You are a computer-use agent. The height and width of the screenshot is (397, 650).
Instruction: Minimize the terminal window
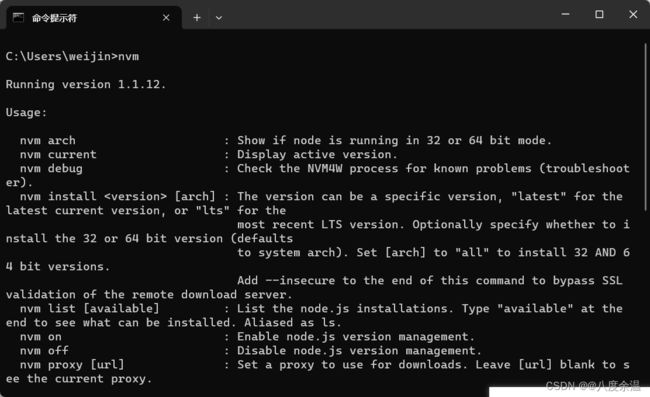coord(565,15)
